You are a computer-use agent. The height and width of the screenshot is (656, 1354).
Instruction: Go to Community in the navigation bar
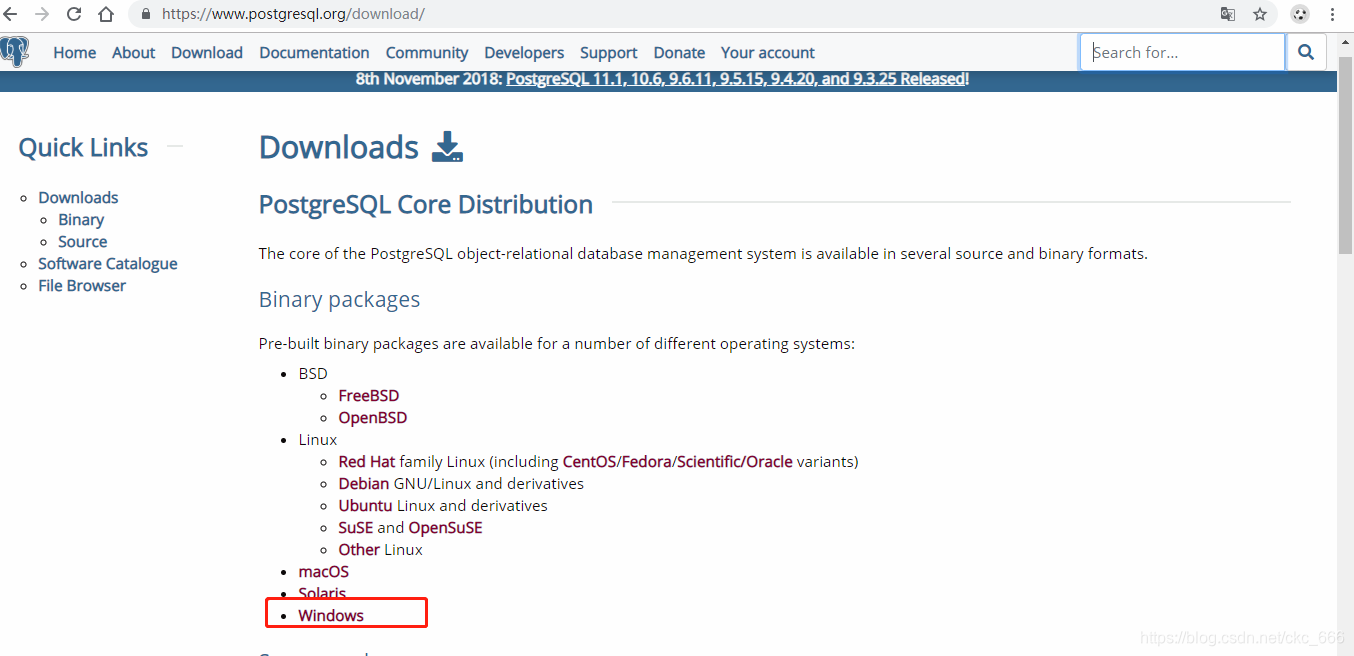427,53
